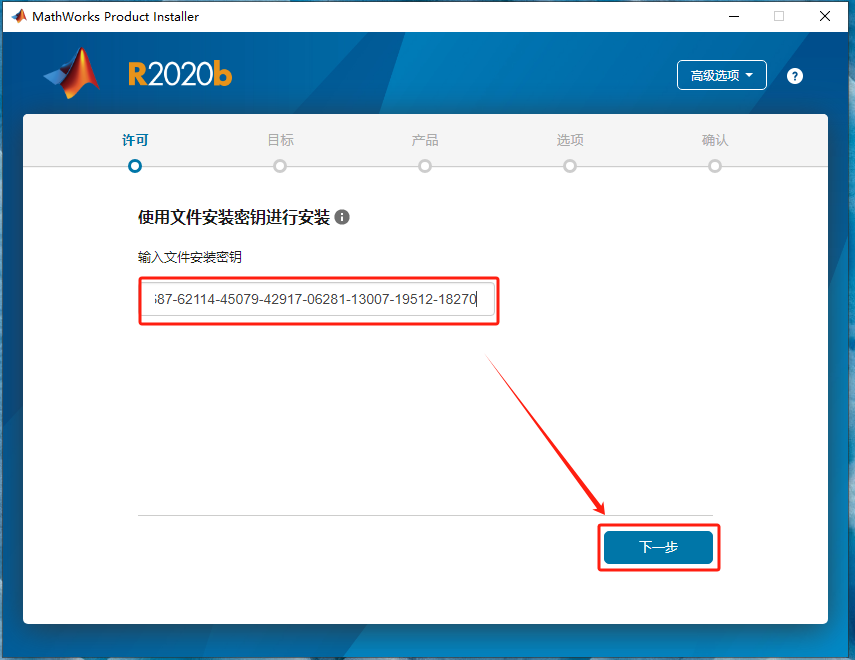This screenshot has width=855, height=660.
Task: Click the MATLAB logo in the header
Action: [72, 73]
